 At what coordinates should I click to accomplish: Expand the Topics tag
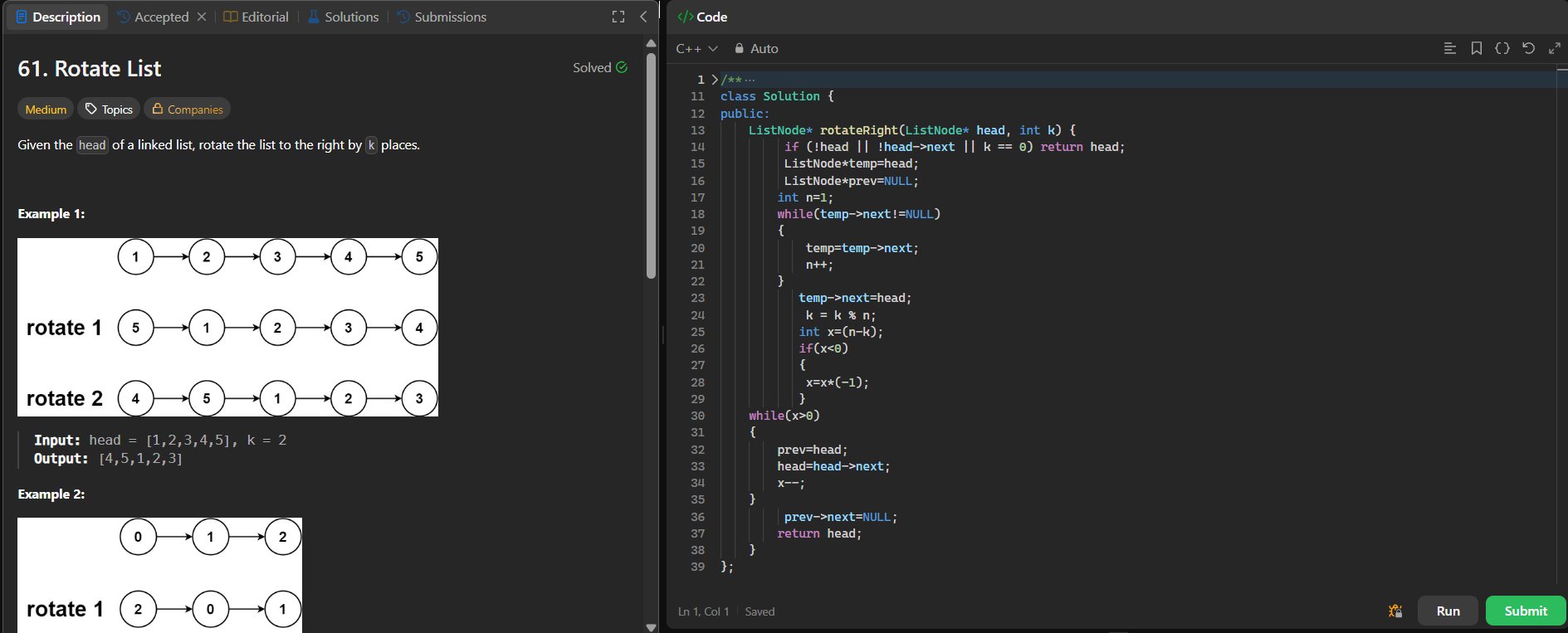109,110
